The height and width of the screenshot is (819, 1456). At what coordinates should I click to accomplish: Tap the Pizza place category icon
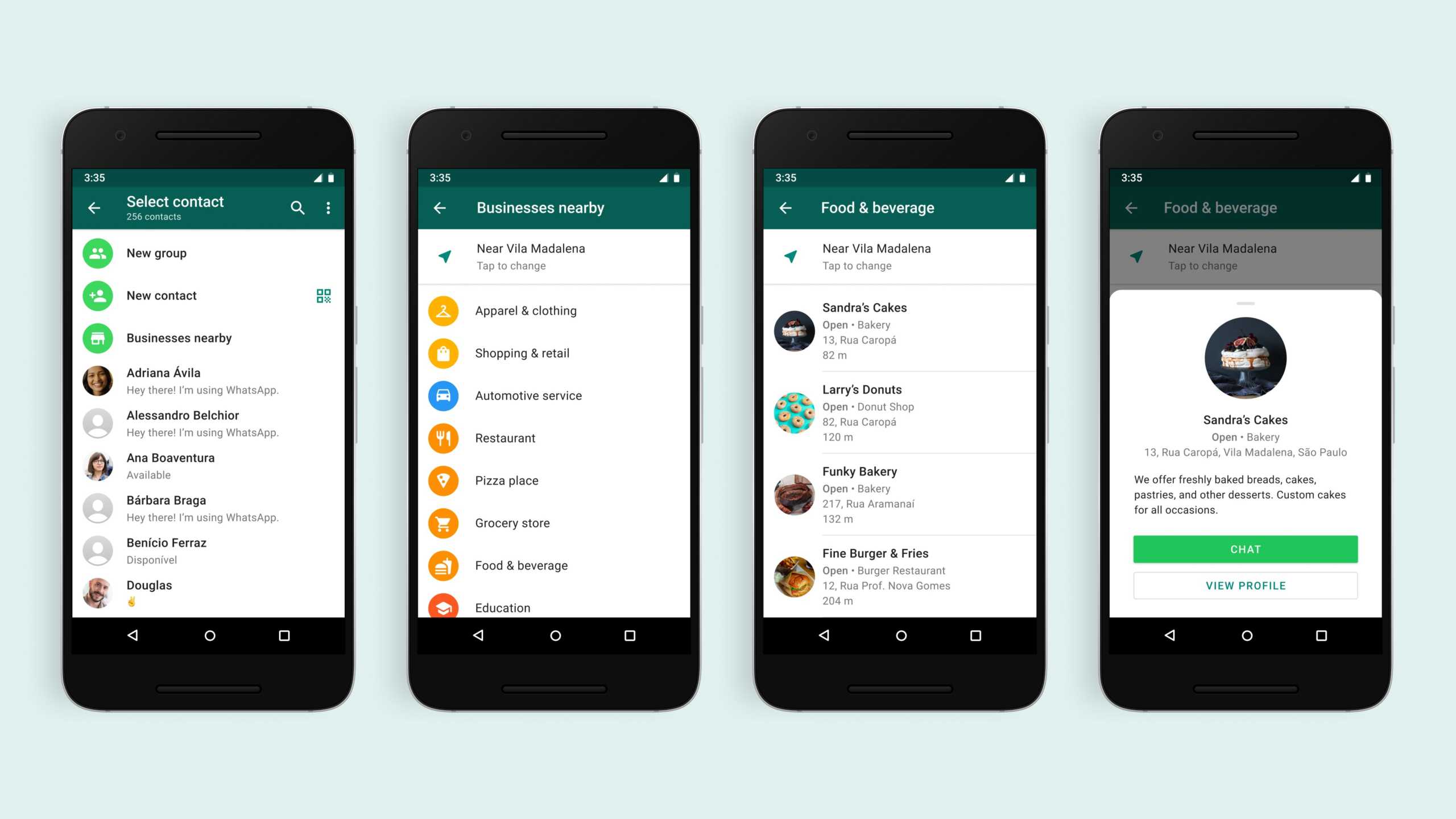coord(444,480)
